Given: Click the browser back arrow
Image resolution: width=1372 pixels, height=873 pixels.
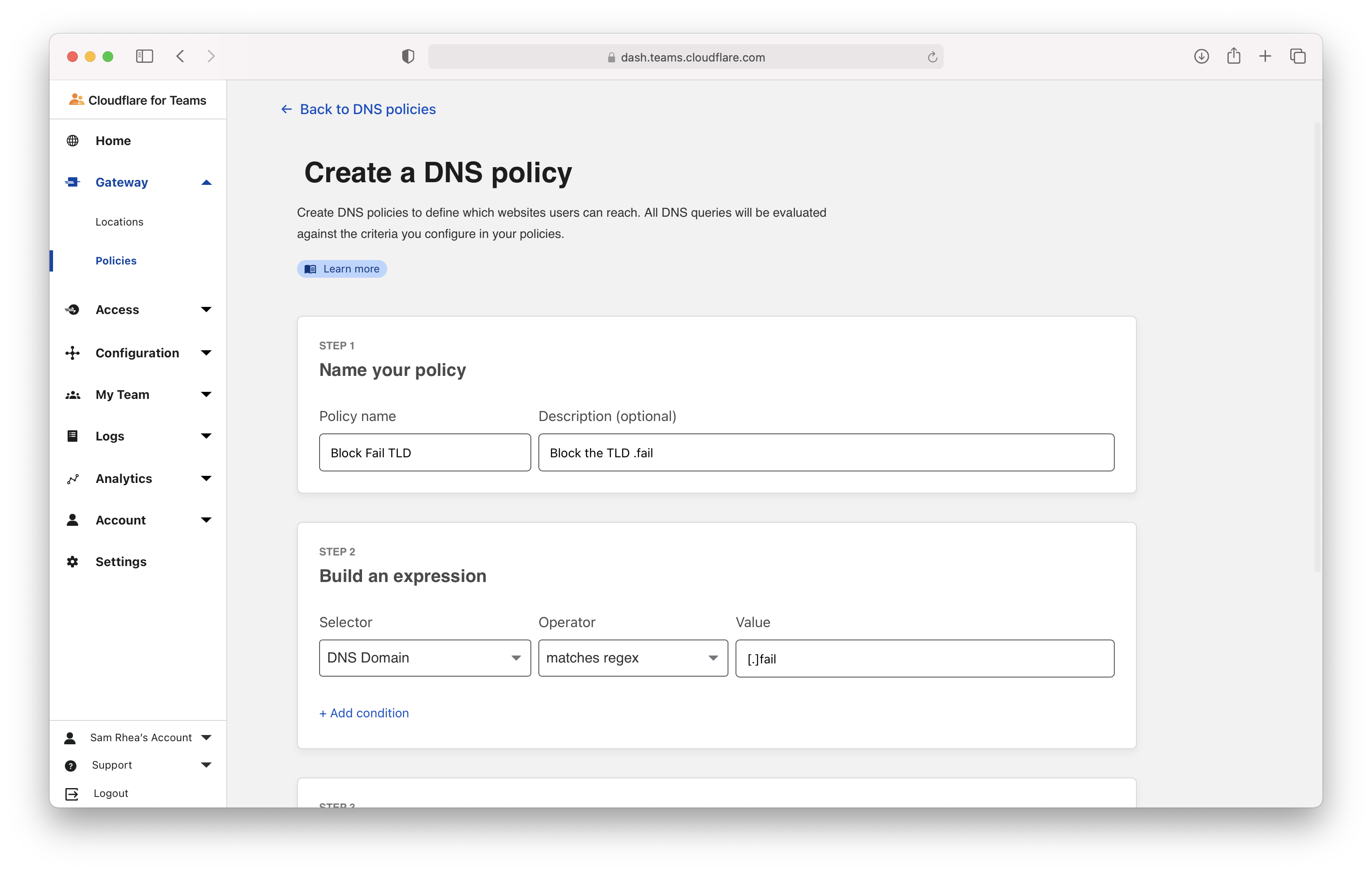Looking at the screenshot, I should pyautogui.click(x=181, y=56).
